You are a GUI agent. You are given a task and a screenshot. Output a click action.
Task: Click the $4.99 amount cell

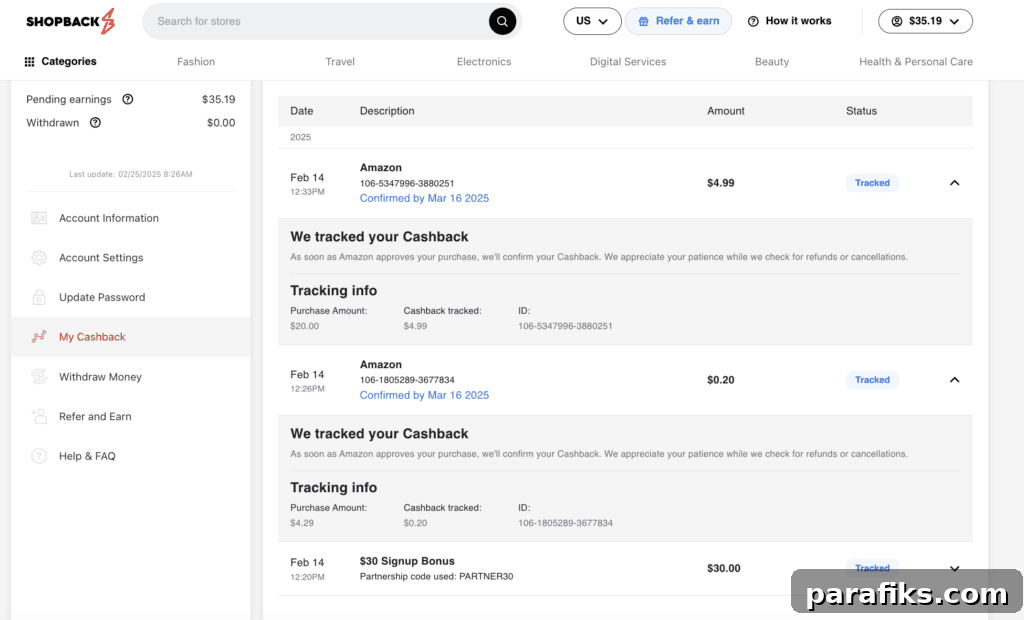(x=720, y=183)
